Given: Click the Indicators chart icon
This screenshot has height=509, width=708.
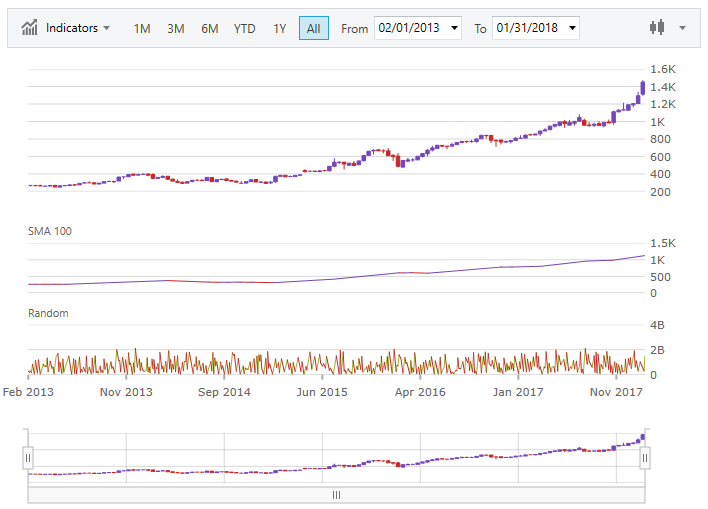Looking at the screenshot, I should coord(31,28).
